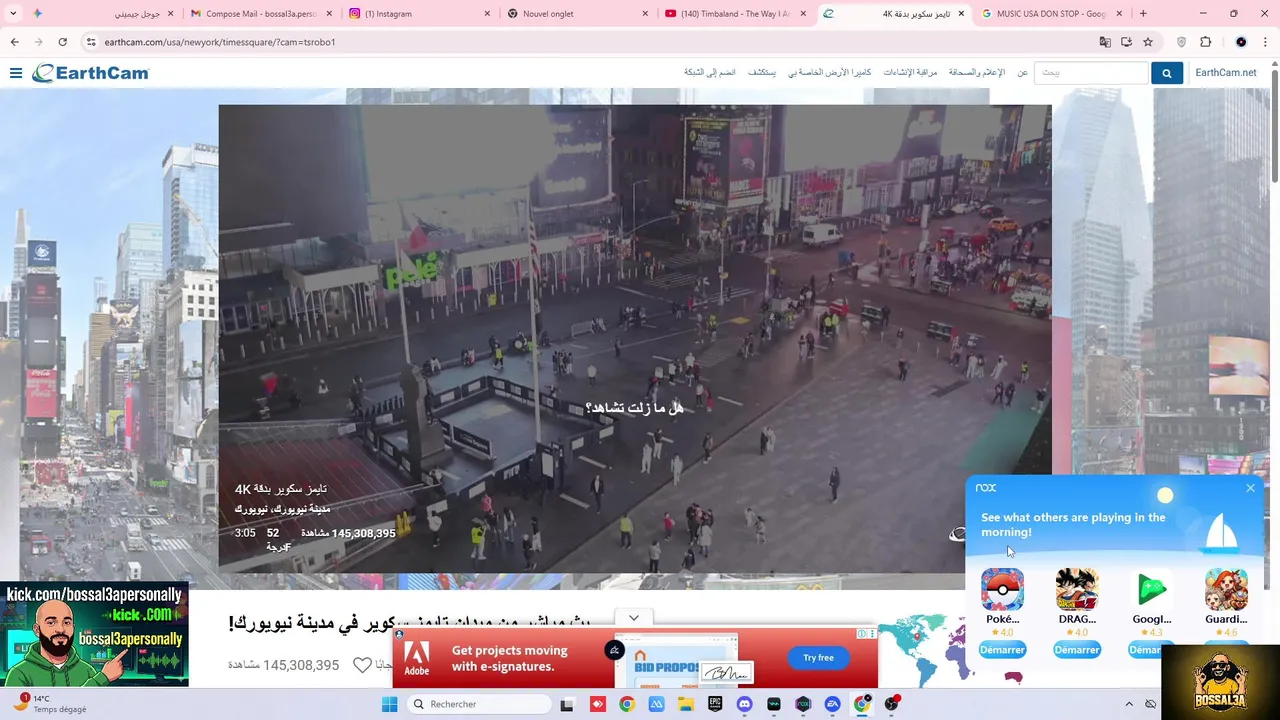
Task: Open the shield extension icon
Action: click(1181, 42)
